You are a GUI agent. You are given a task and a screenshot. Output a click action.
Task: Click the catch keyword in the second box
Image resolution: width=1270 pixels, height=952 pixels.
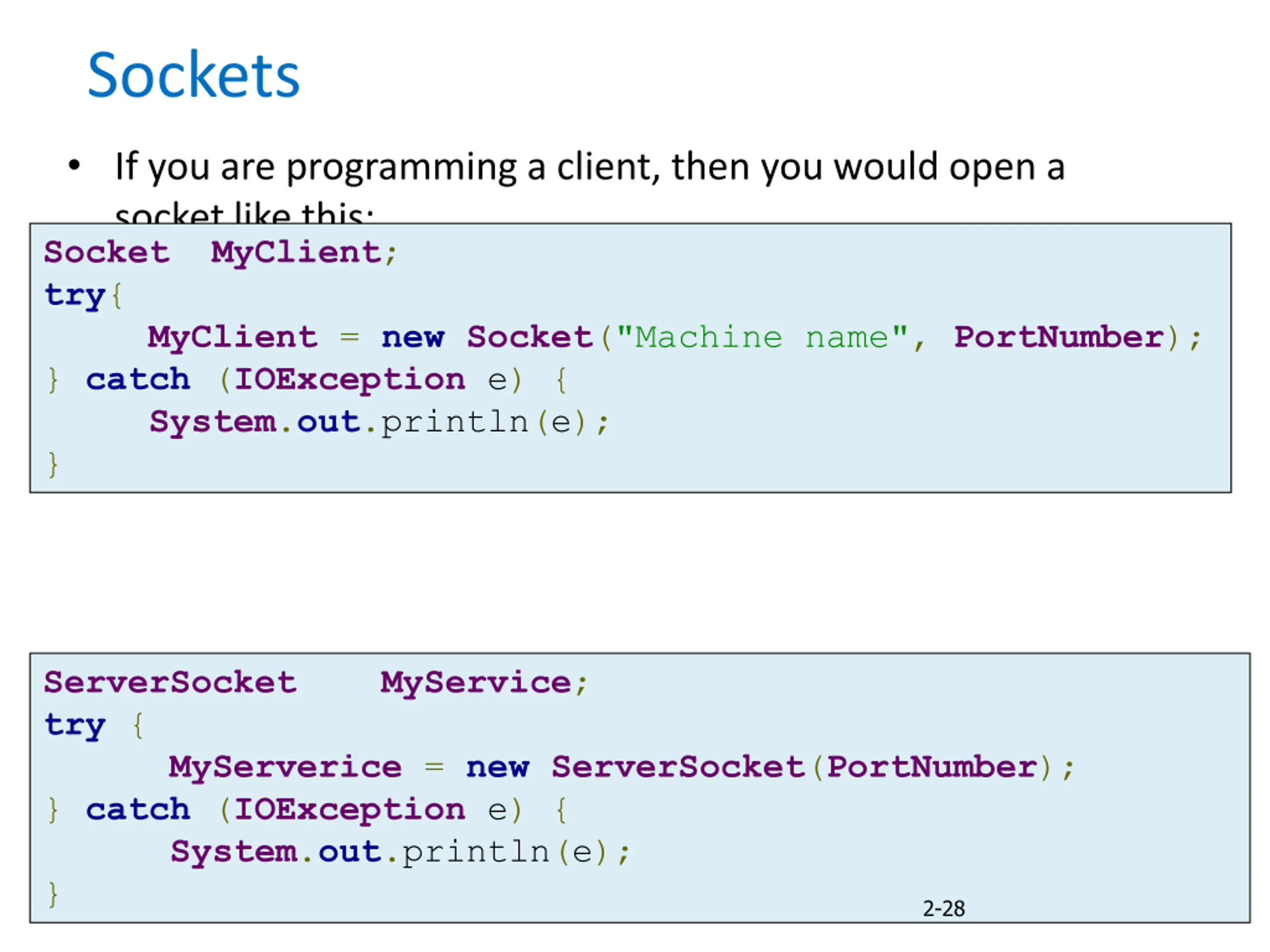(138, 810)
